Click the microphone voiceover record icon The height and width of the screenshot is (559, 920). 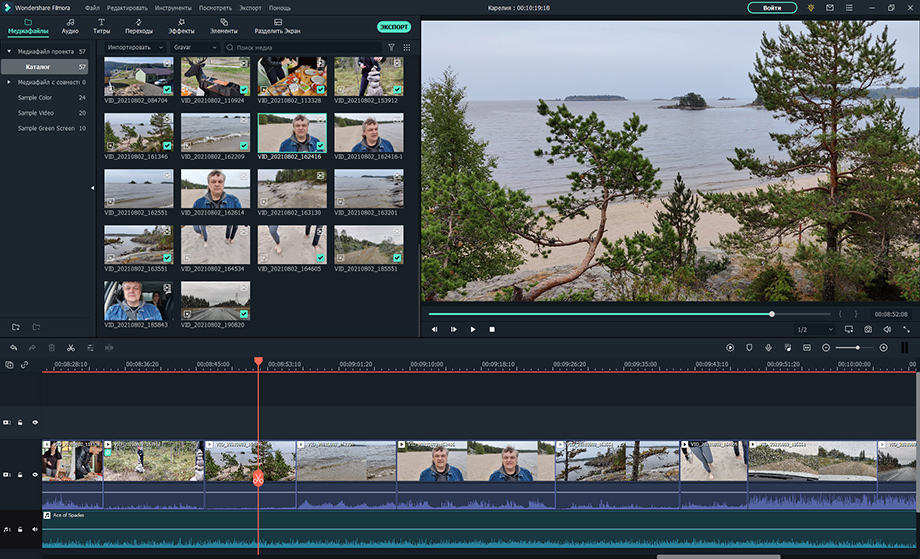pyautogui.click(x=769, y=348)
